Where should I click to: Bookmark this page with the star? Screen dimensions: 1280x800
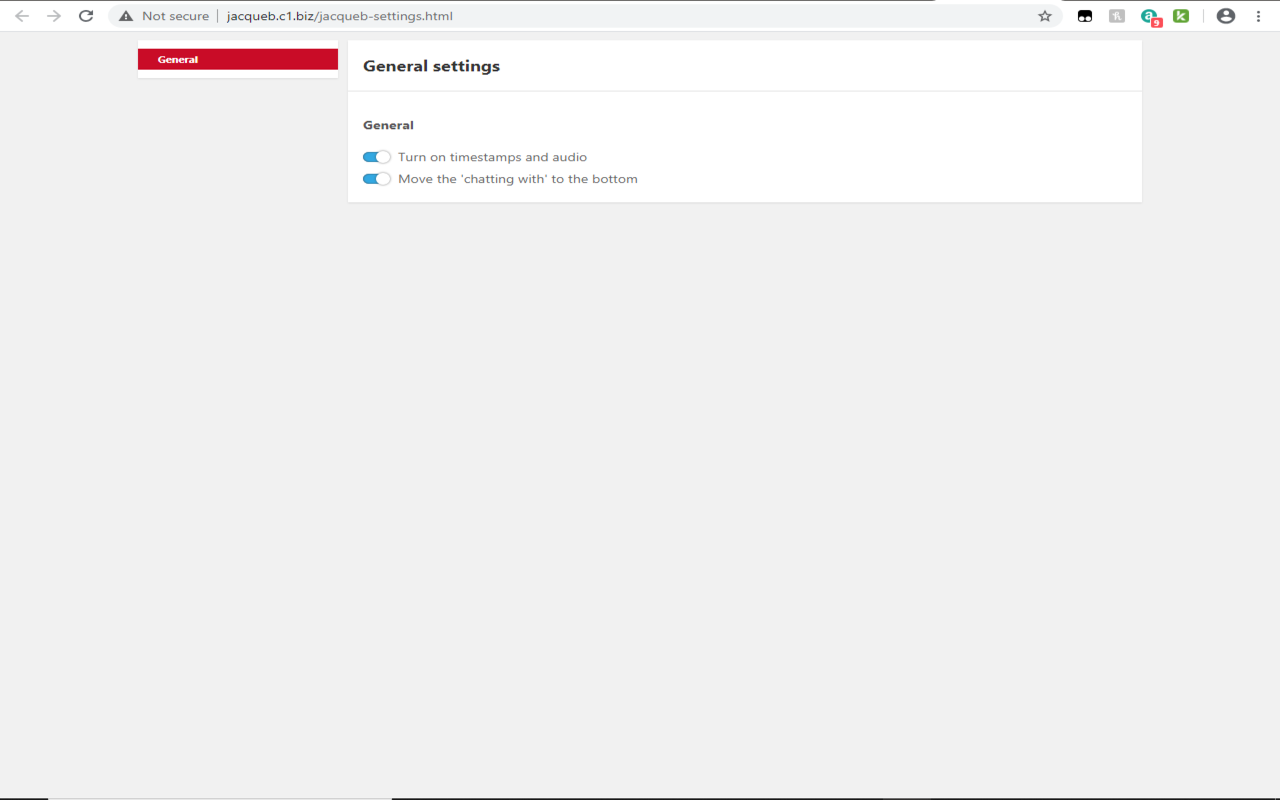1045,16
